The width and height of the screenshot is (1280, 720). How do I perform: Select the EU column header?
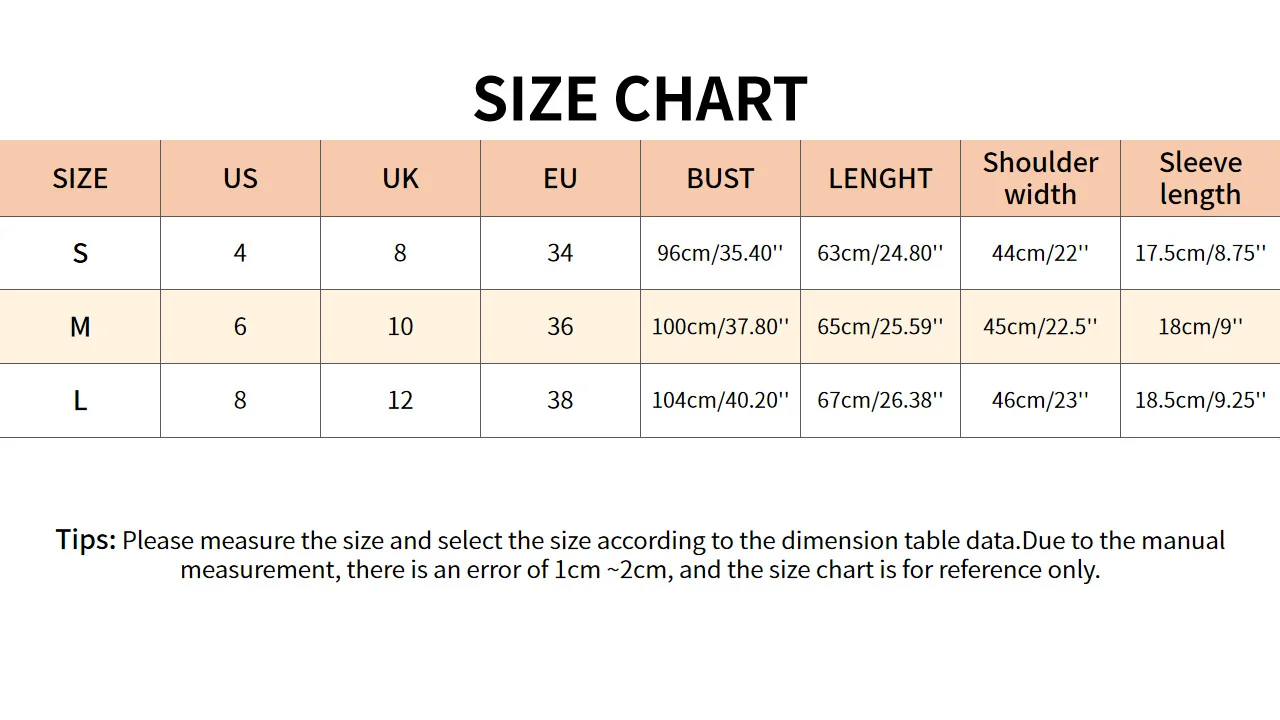point(560,179)
